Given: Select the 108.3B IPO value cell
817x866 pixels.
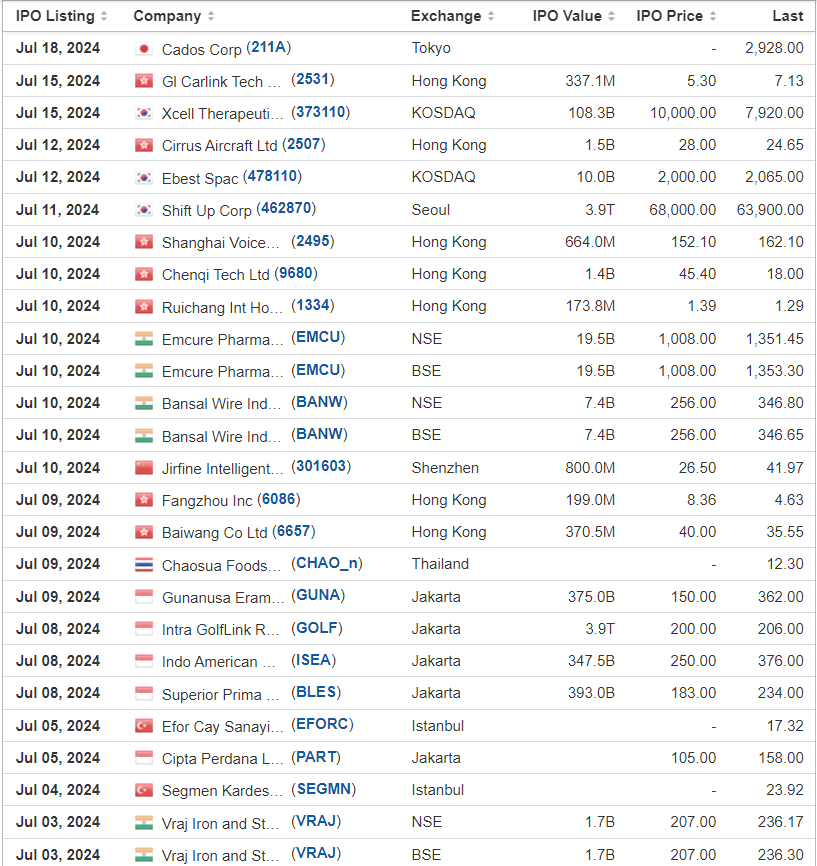Looking at the screenshot, I should [x=592, y=113].
